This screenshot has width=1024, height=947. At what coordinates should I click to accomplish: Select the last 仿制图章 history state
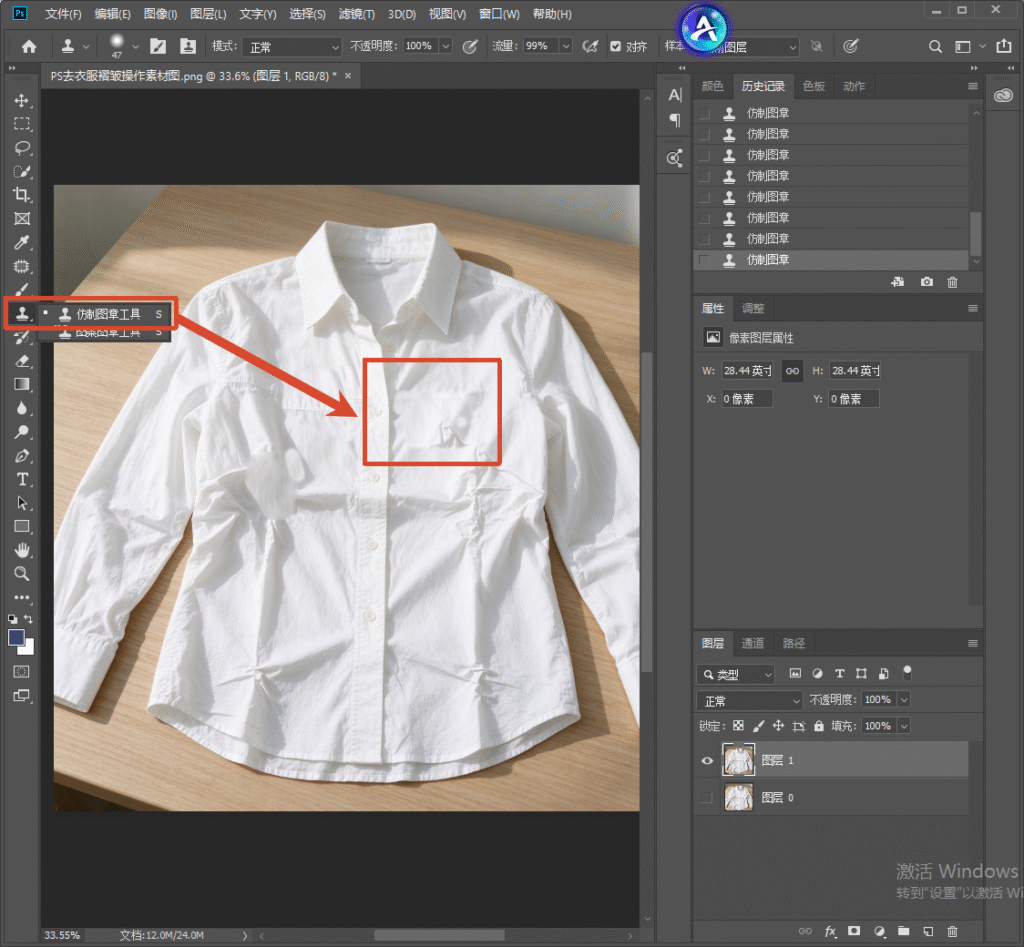click(x=831, y=260)
